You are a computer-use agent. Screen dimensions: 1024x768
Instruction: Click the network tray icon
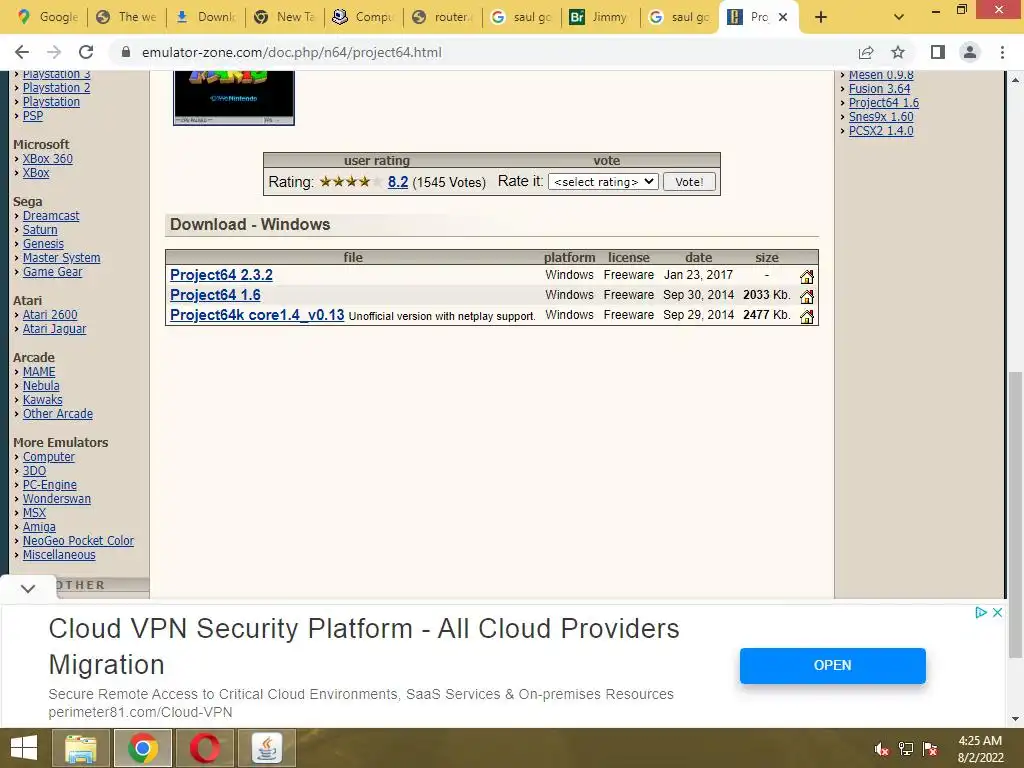[906, 749]
